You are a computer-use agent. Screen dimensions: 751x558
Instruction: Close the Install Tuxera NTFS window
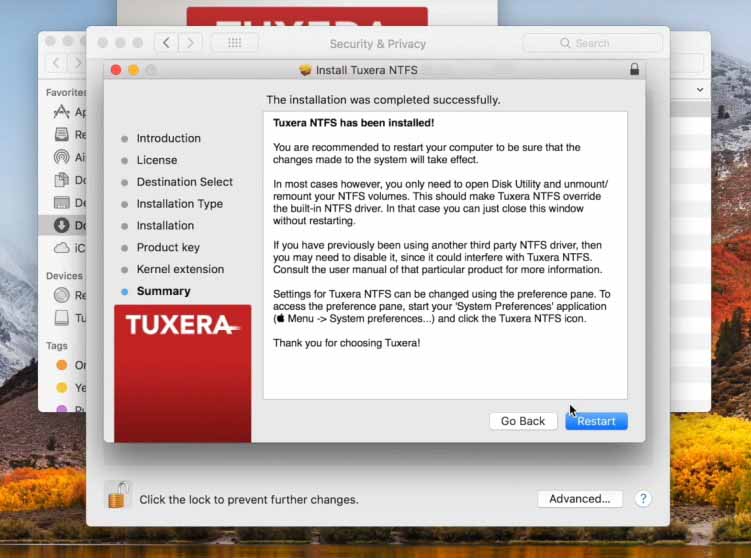click(116, 70)
